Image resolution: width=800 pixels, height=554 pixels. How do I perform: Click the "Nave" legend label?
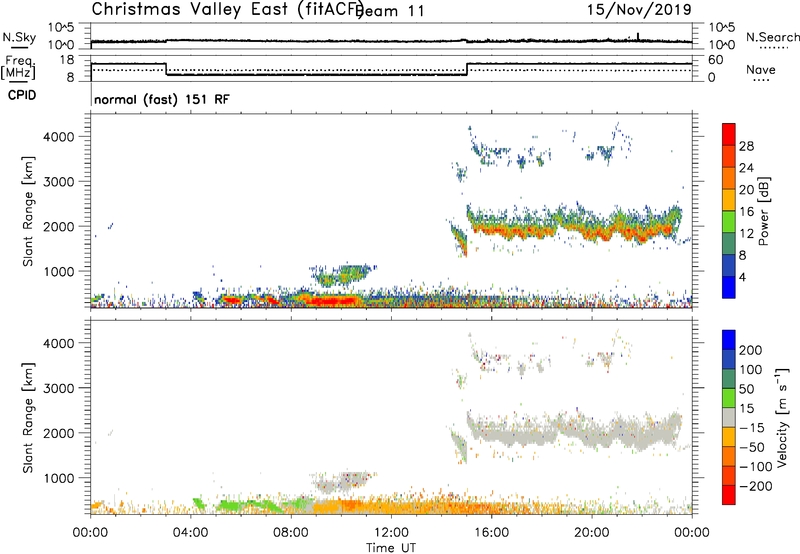761,69
